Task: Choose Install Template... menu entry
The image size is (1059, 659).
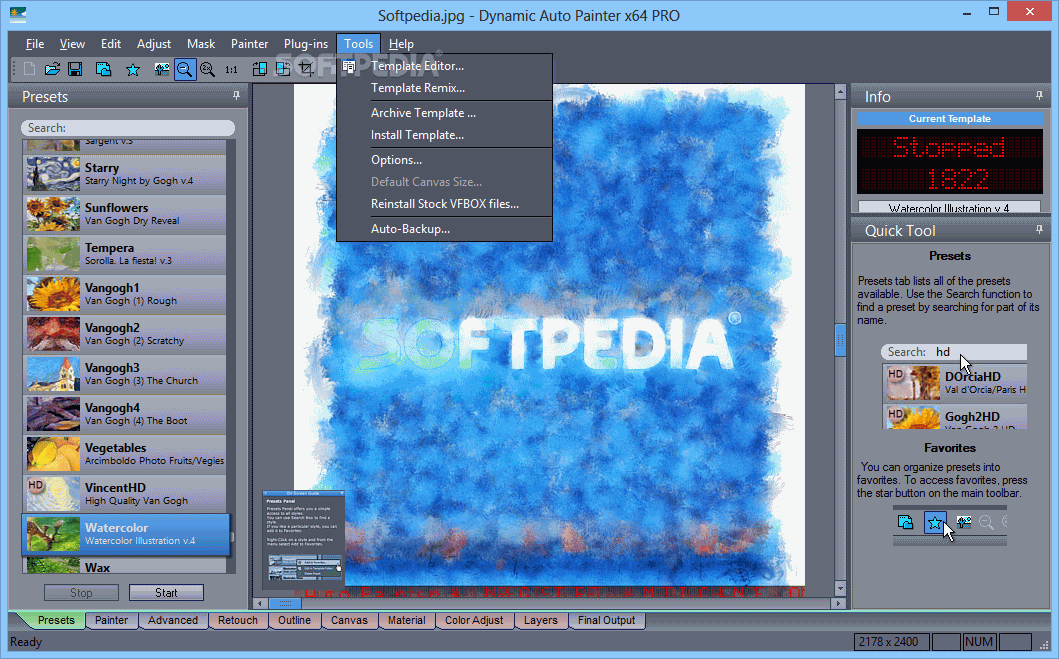Action: pos(444,135)
